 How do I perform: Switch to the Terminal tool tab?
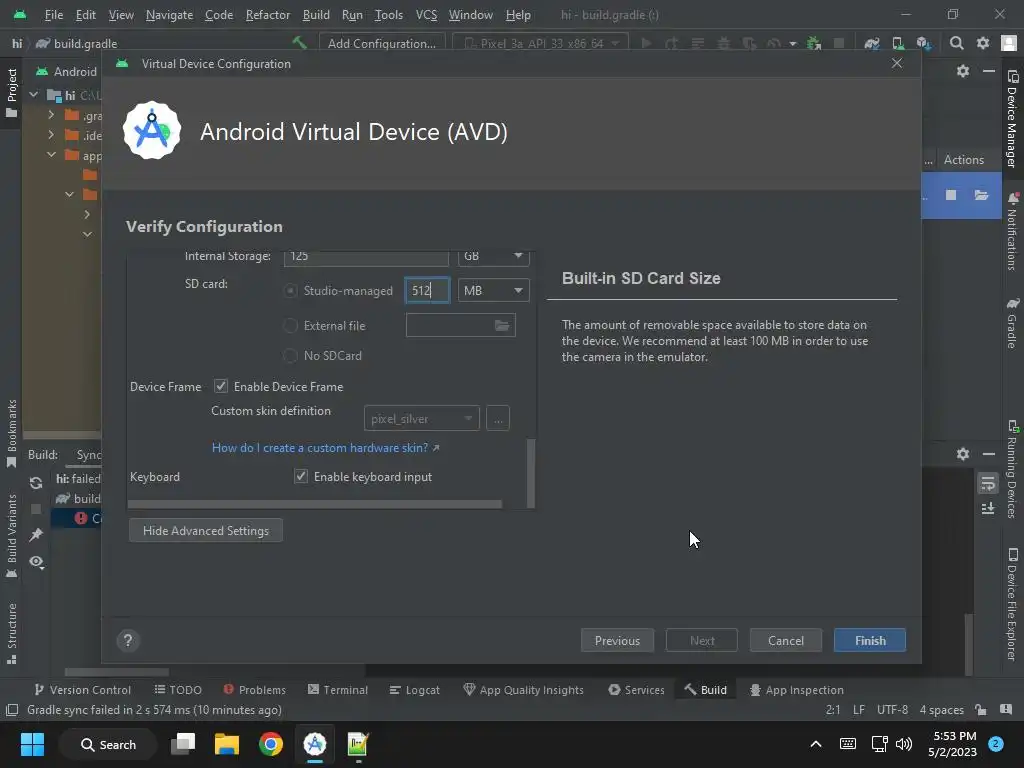tap(338, 690)
